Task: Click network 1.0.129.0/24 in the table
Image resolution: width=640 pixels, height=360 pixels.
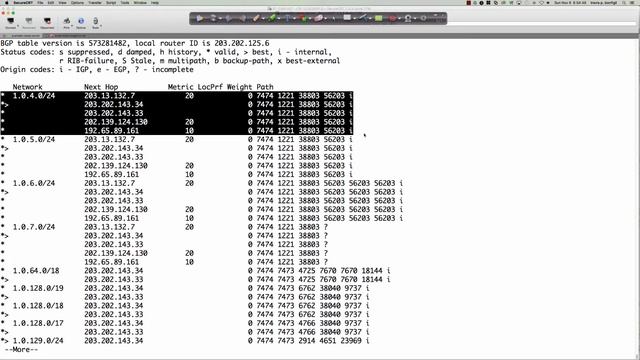Action: [x=38, y=341]
